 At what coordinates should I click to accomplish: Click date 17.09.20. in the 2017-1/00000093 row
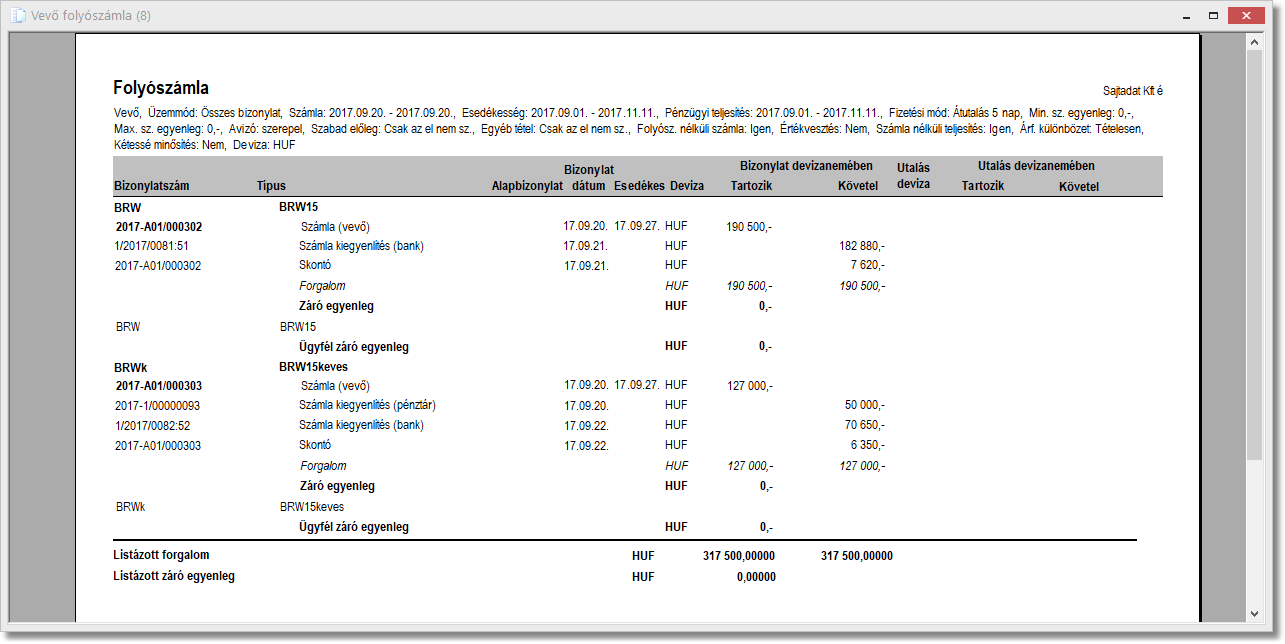pyautogui.click(x=586, y=405)
